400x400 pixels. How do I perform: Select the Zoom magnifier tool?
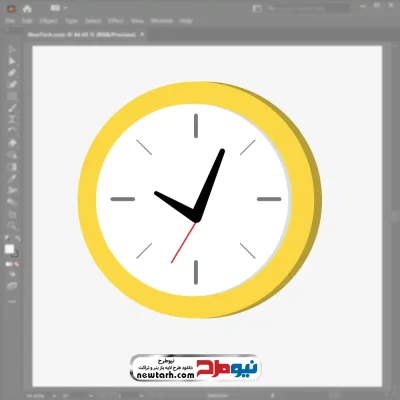[12, 226]
